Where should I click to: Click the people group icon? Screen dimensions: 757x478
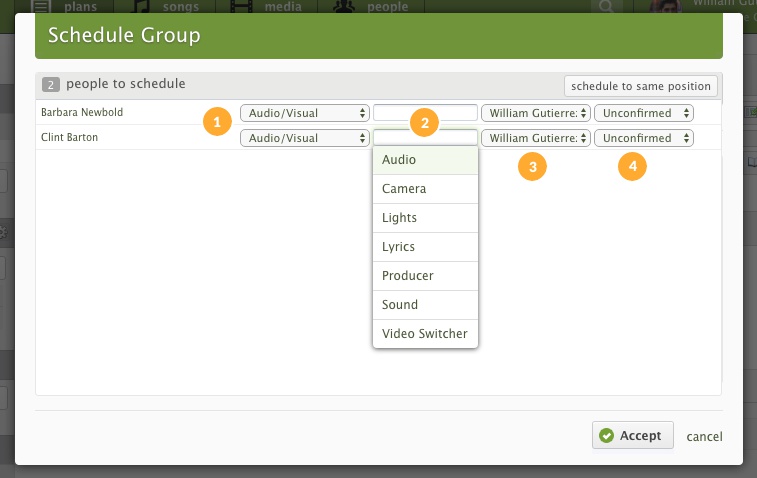pos(344,6)
